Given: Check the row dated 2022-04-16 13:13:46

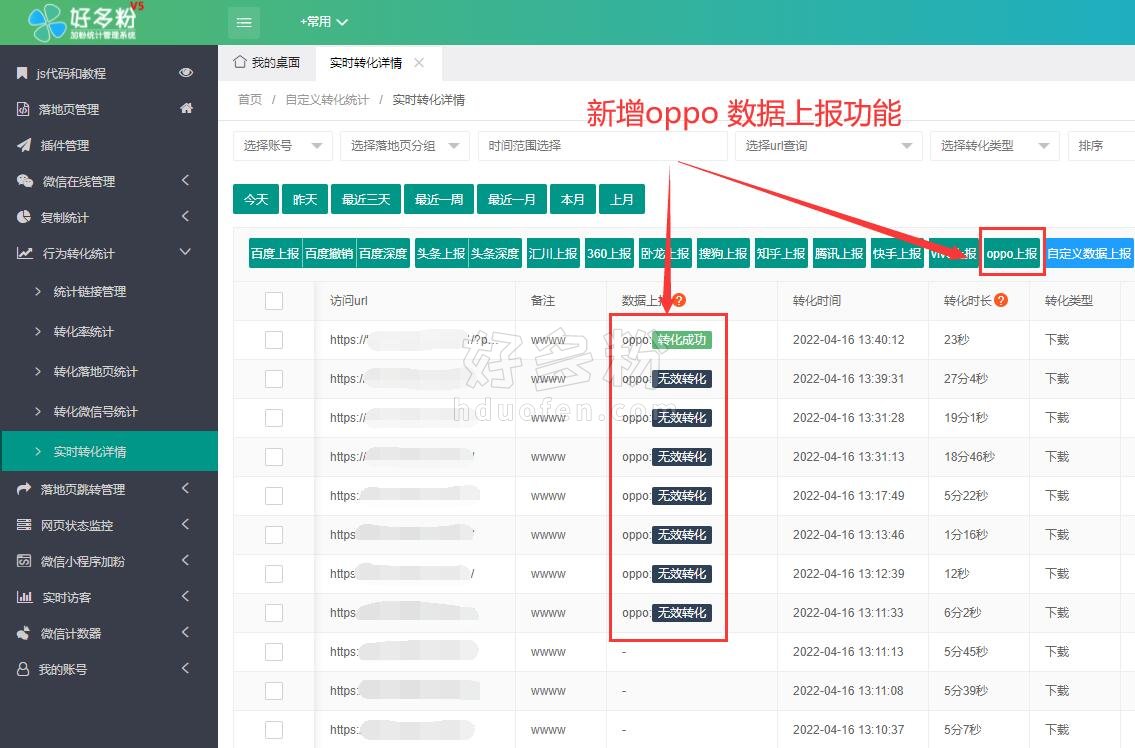Looking at the screenshot, I should click(274, 535).
